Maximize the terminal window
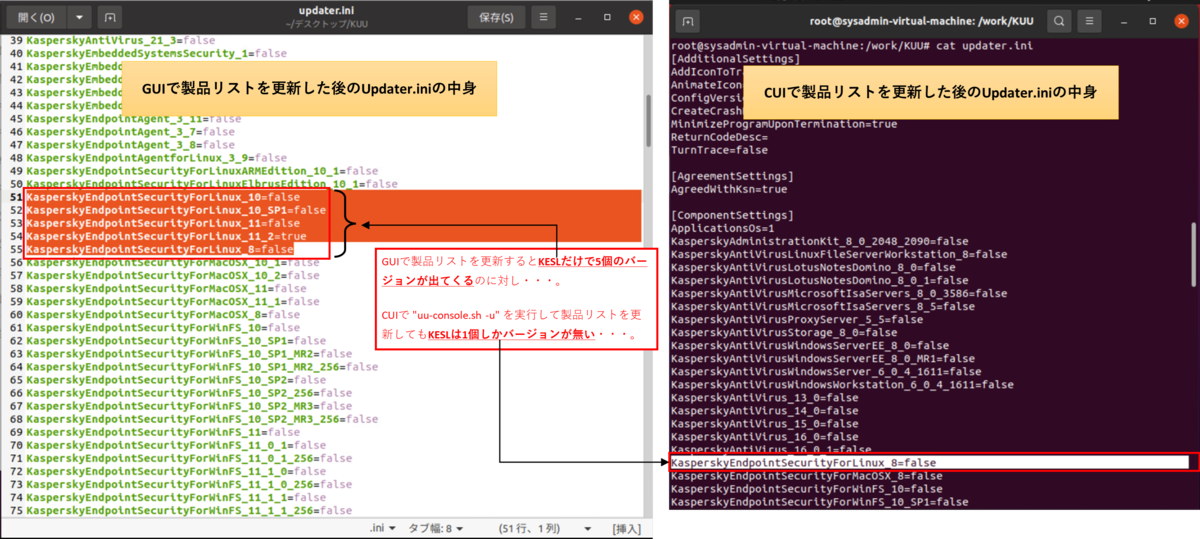 pyautogui.click(x=1151, y=19)
